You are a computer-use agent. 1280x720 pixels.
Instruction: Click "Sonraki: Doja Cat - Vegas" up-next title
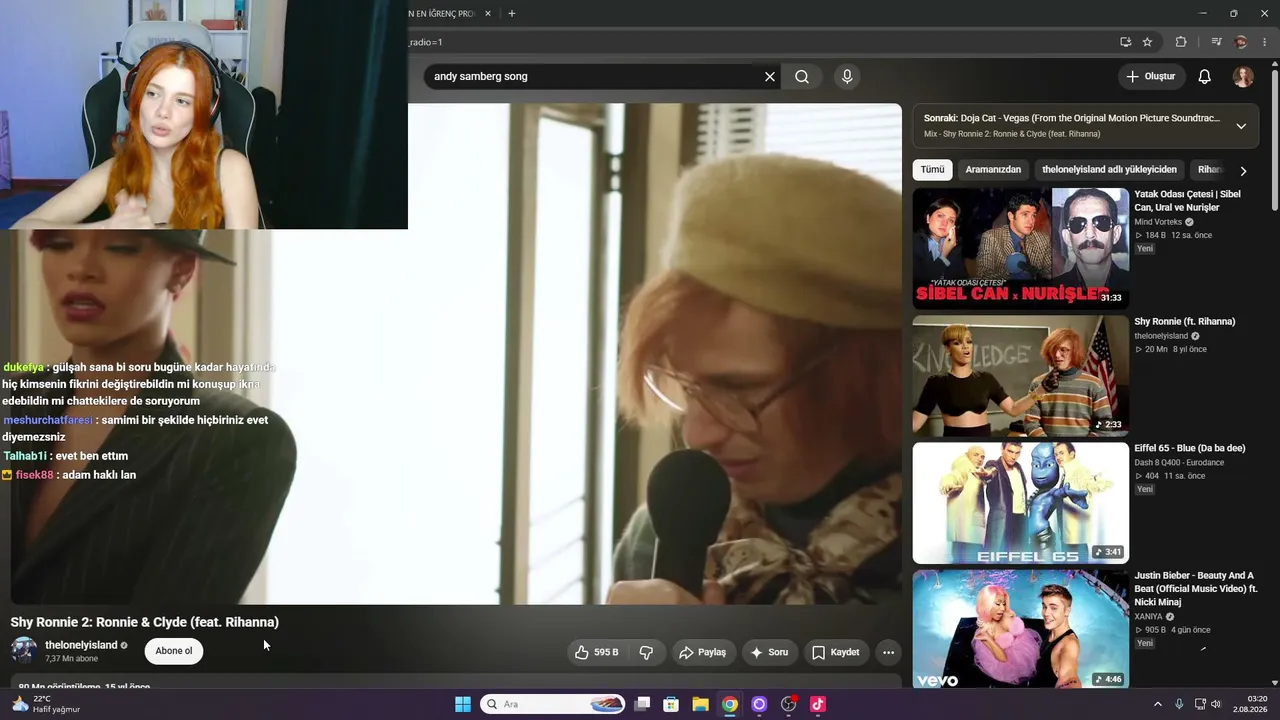(x=1072, y=118)
